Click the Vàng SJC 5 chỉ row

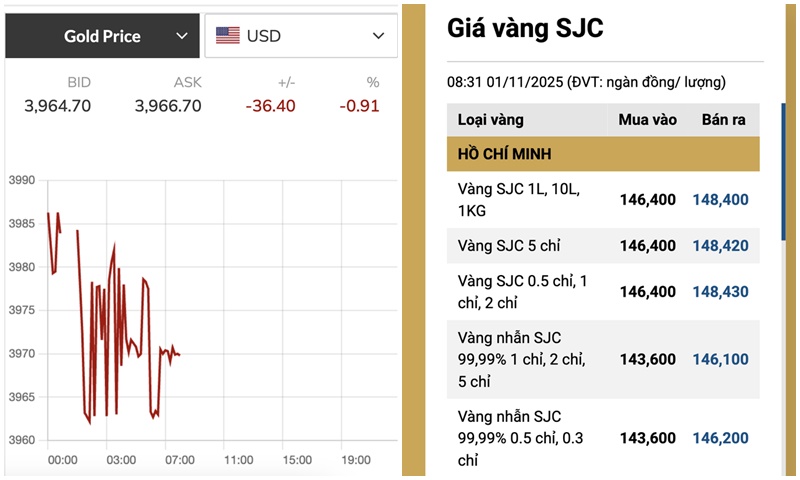(x=508, y=245)
